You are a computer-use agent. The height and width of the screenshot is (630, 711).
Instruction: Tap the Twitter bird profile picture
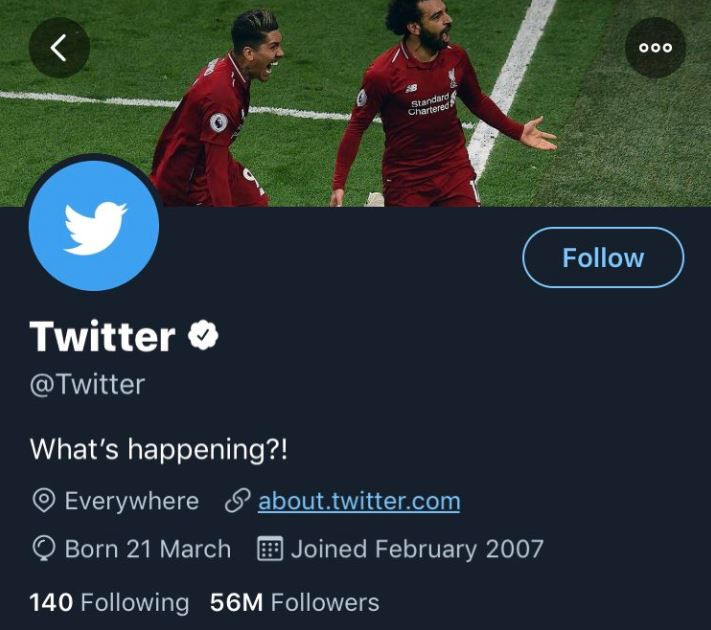click(x=94, y=225)
